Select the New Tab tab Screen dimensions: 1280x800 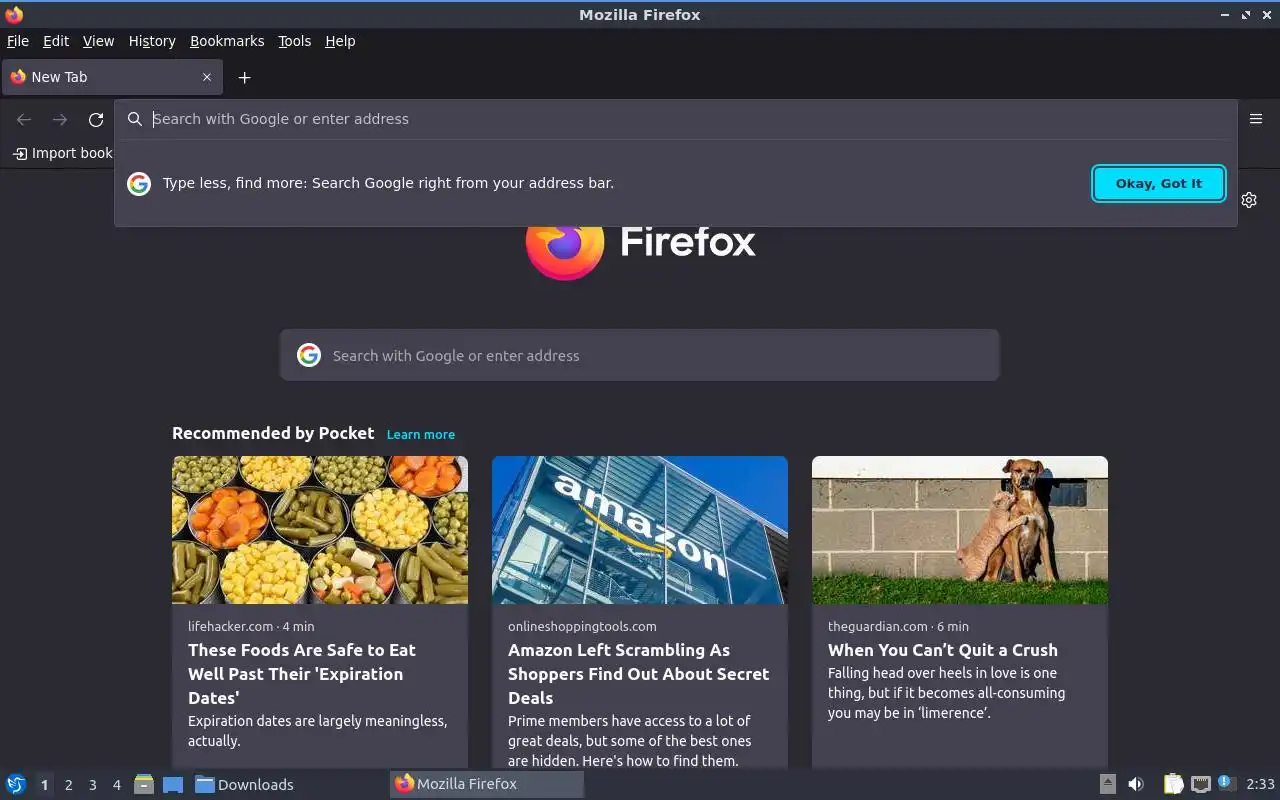[111, 77]
